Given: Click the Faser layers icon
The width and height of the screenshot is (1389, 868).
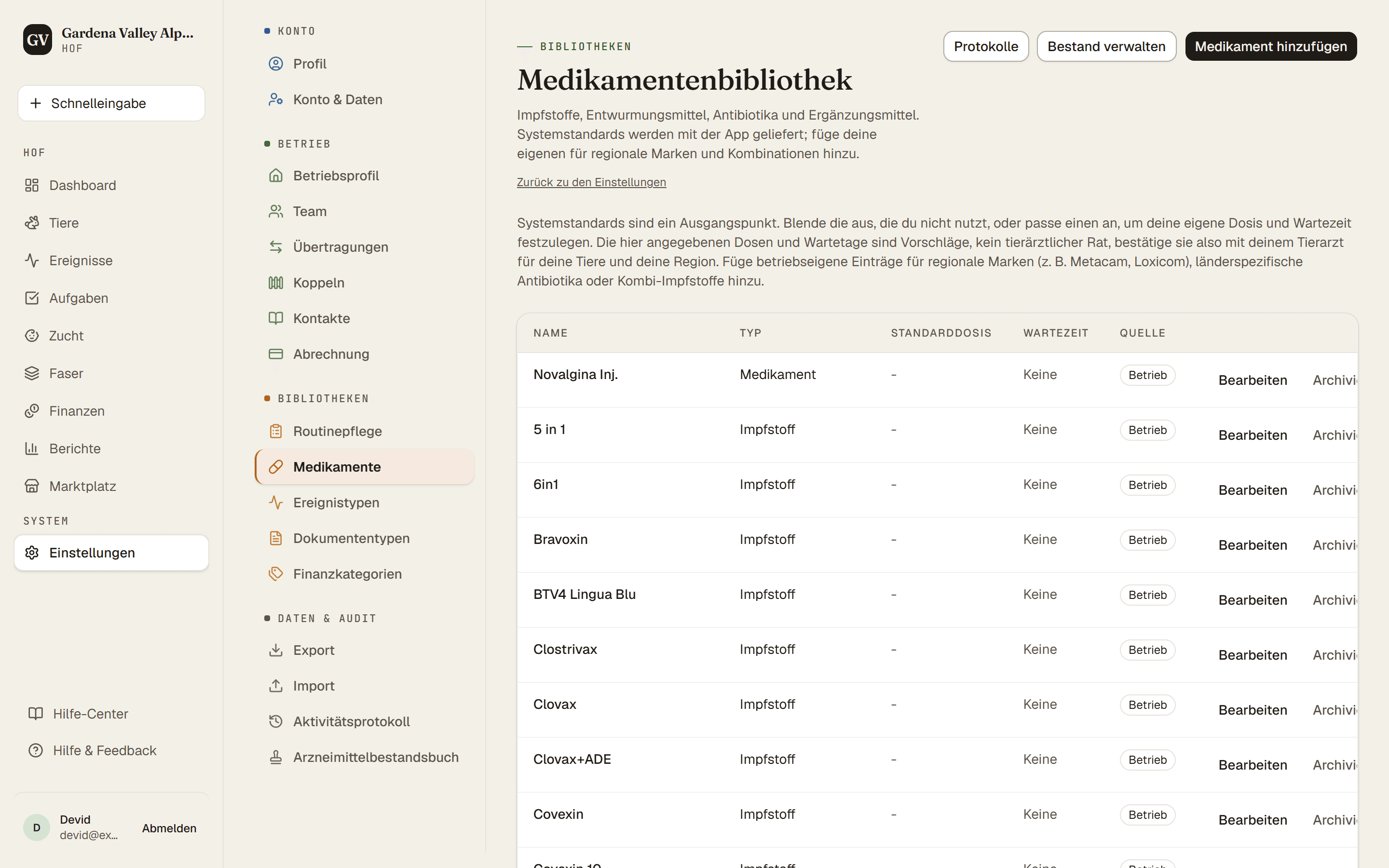Looking at the screenshot, I should 31,373.
